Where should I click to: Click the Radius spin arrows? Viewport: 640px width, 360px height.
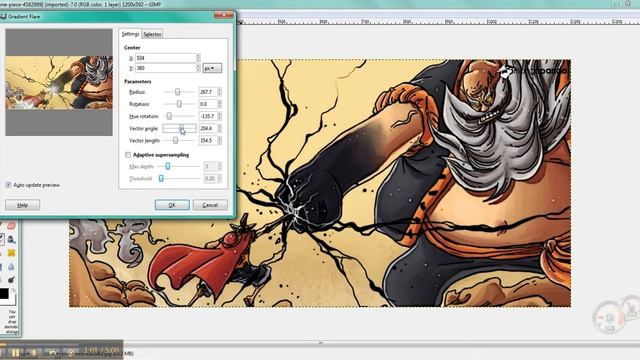point(220,92)
